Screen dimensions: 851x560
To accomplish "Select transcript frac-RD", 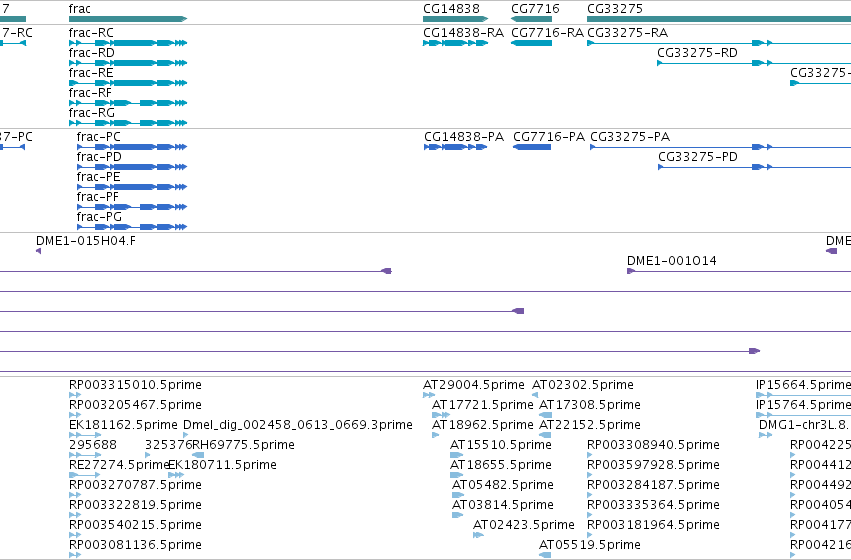I will [x=128, y=63].
